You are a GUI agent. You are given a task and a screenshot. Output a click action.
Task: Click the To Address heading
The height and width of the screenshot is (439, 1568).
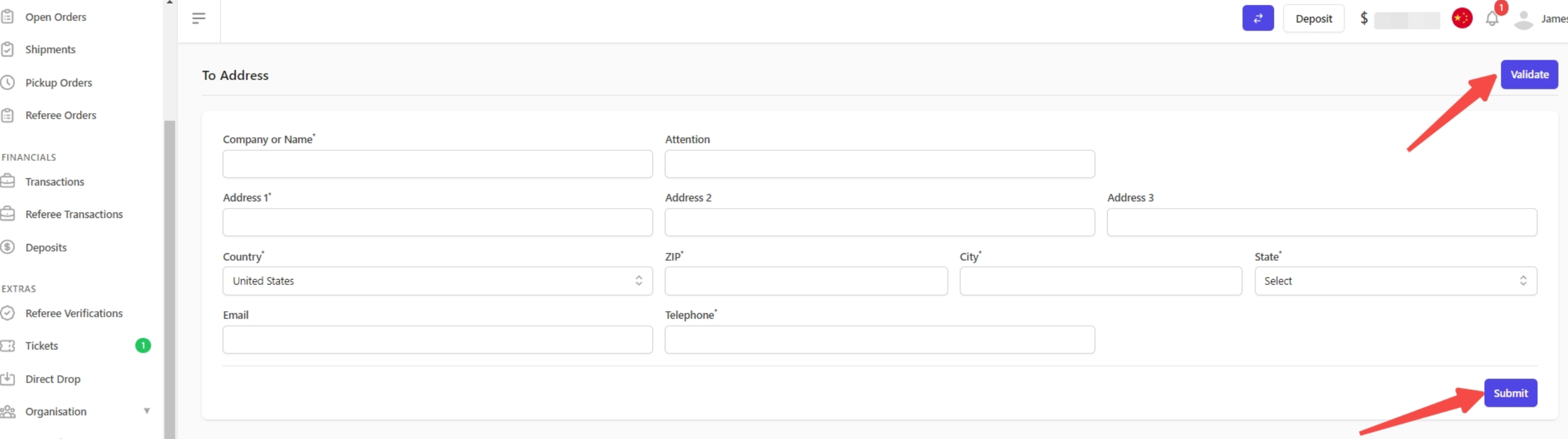point(235,75)
